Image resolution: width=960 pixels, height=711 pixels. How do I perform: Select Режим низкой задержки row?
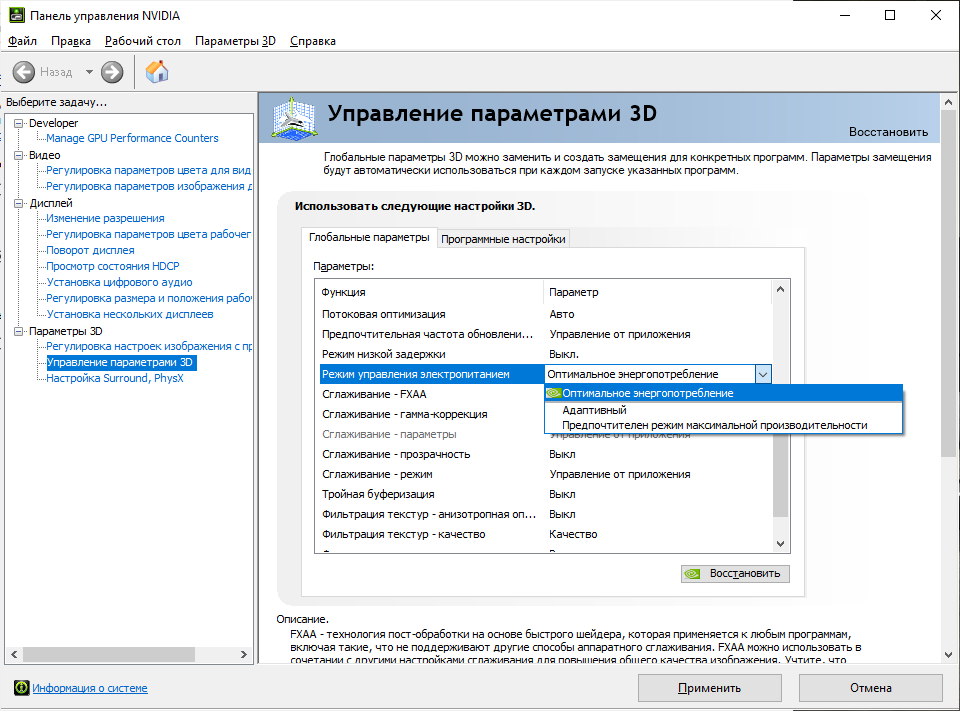pos(545,355)
